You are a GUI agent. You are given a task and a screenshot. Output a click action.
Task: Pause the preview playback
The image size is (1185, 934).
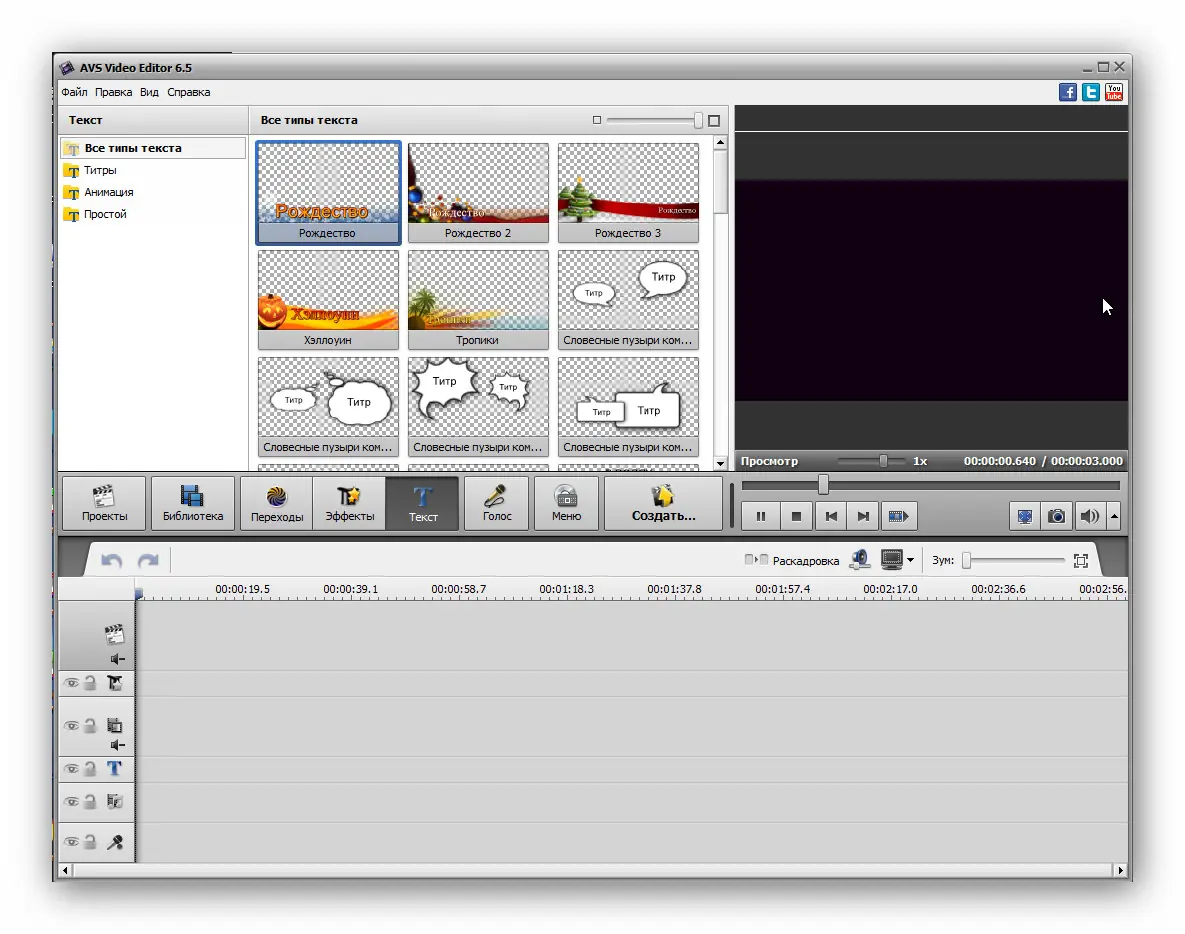[760, 516]
